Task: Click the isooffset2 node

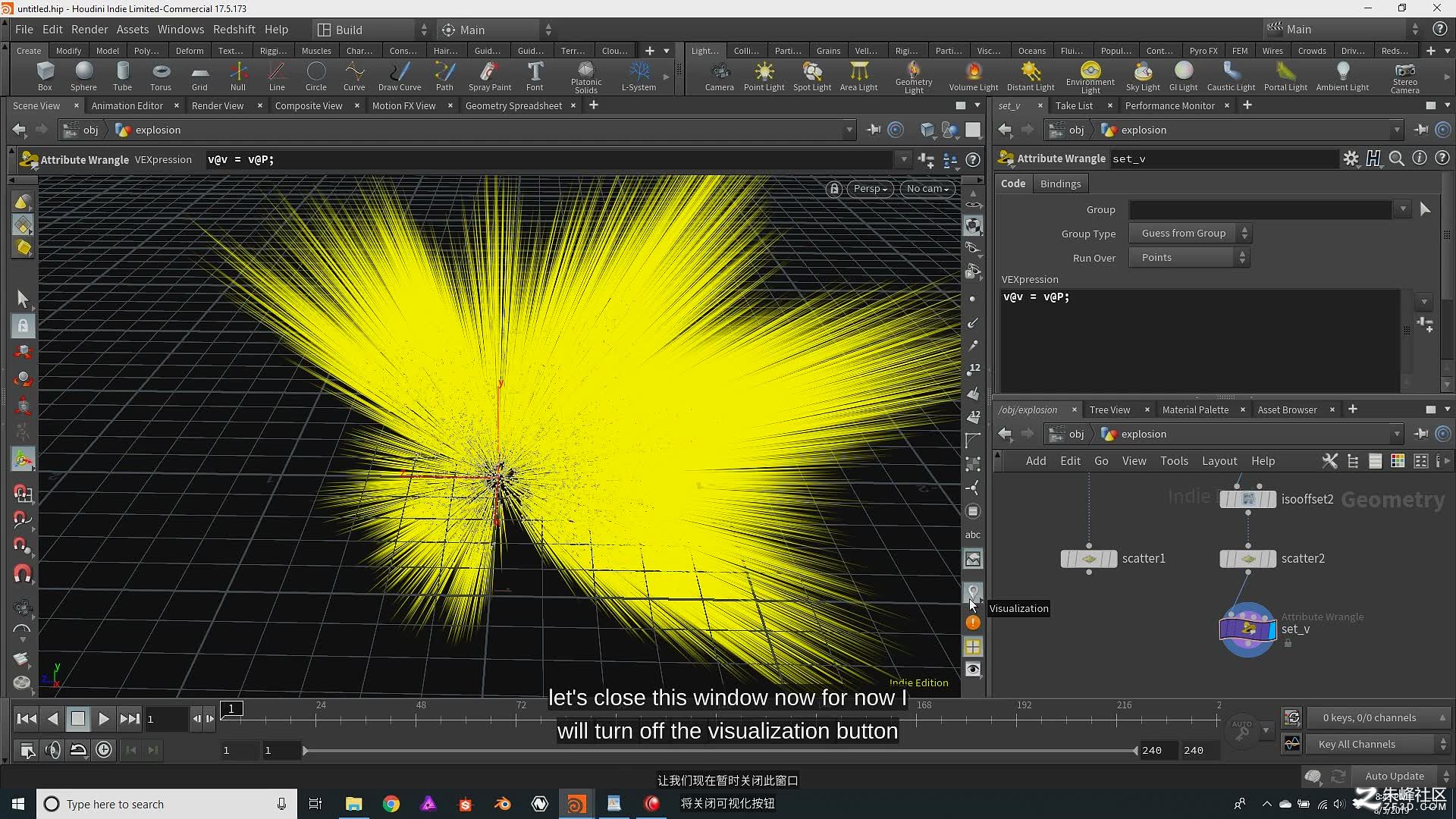Action: (1248, 499)
